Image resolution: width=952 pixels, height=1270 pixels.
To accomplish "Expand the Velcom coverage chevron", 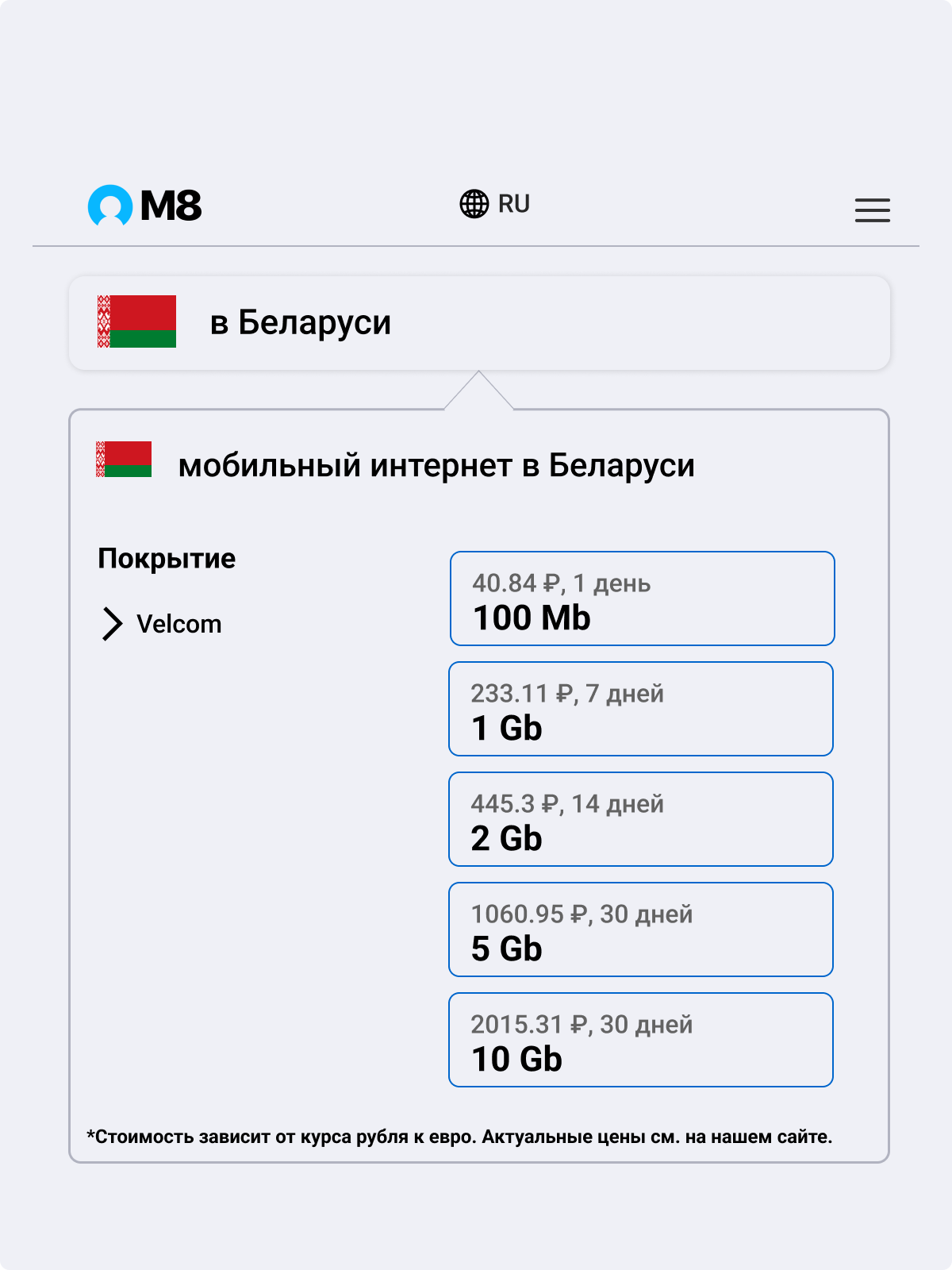I will tap(113, 624).
